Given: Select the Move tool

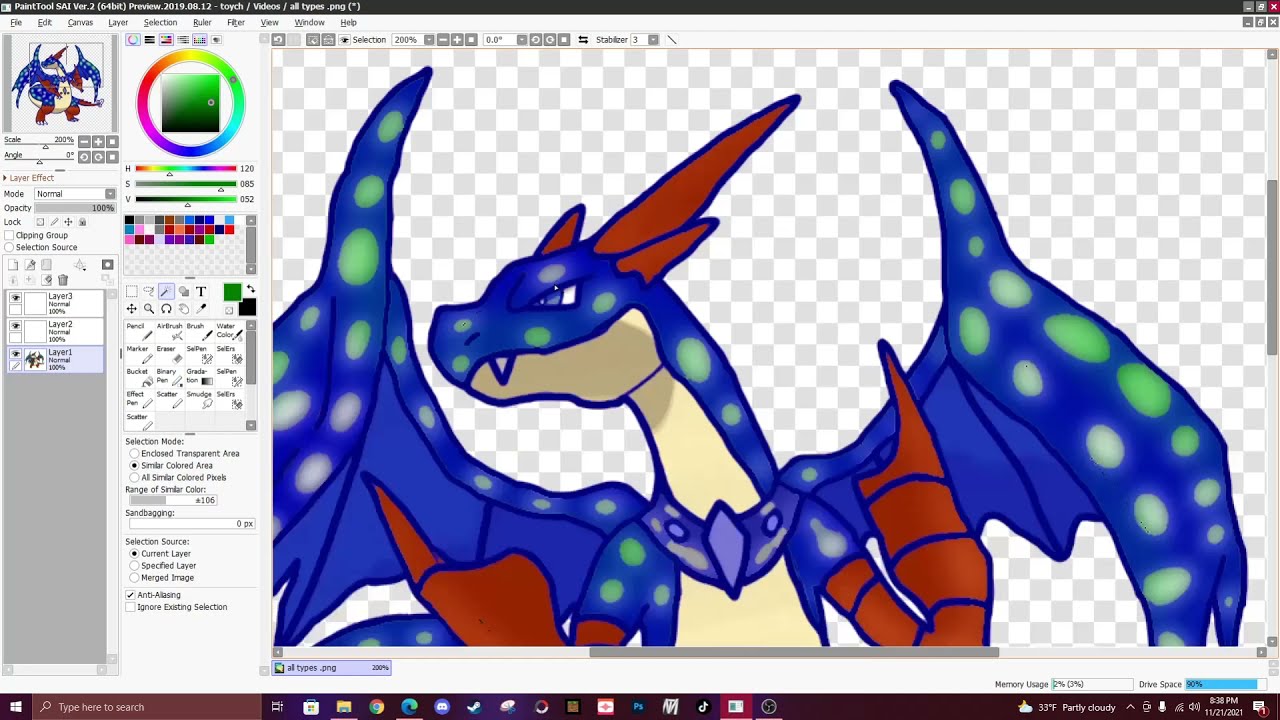Looking at the screenshot, I should [x=132, y=309].
